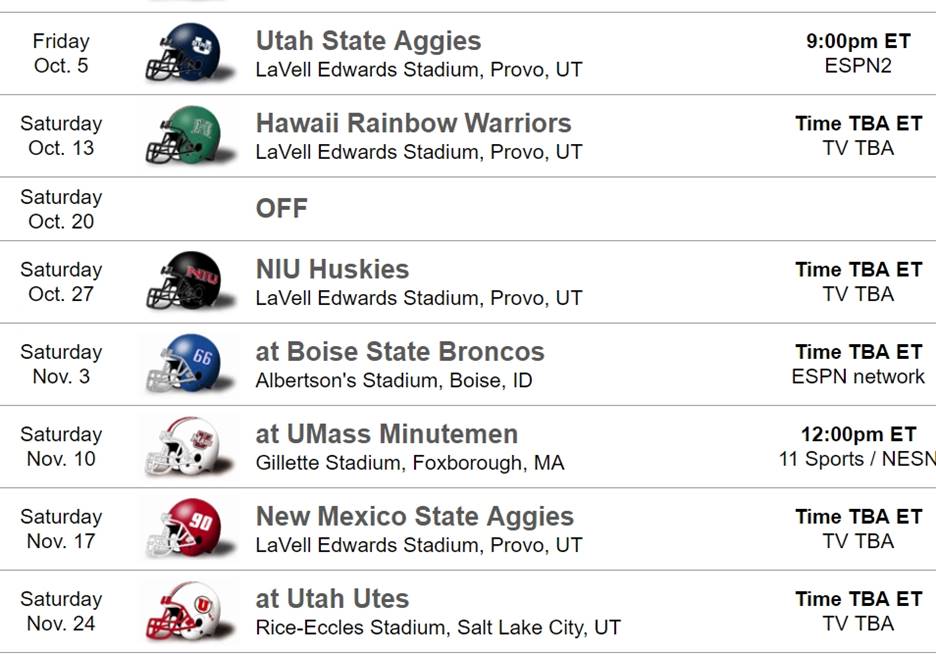This screenshot has width=936, height=654.
Task: Open the at UMass Minutemen game
Action: pyautogui.click(x=387, y=434)
